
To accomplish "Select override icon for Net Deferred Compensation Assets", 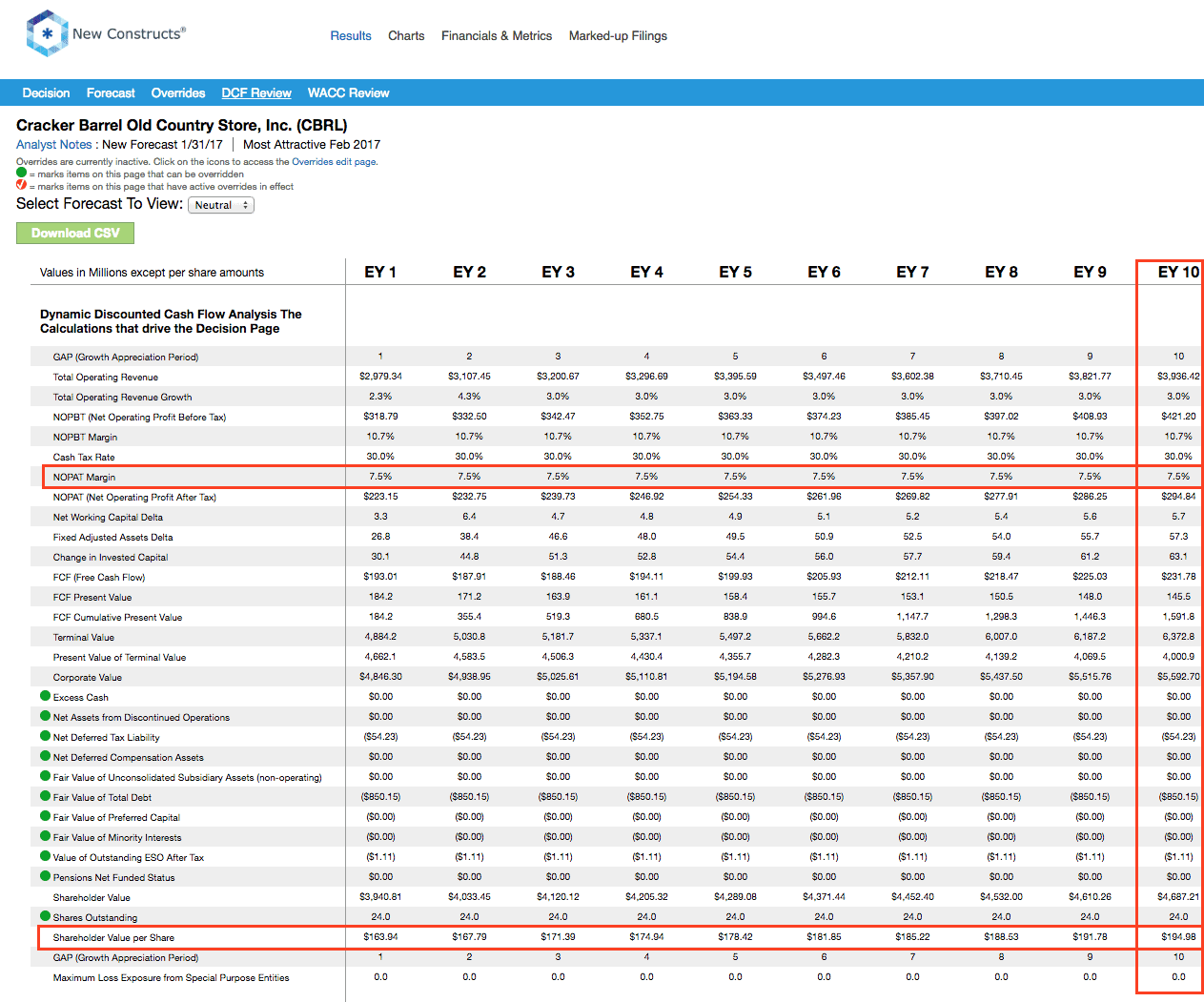I will pos(45,755).
